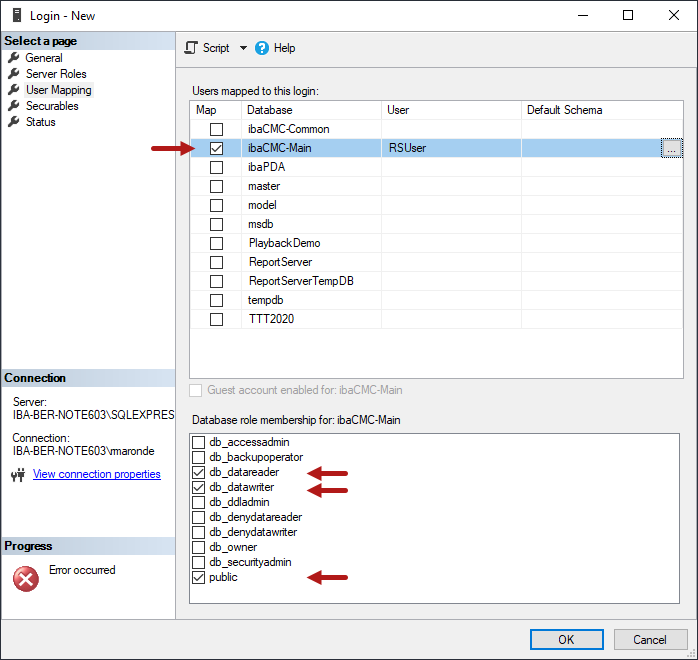Check the Map box for ibaCMC-Common
This screenshot has width=698, height=660.
click(x=216, y=130)
